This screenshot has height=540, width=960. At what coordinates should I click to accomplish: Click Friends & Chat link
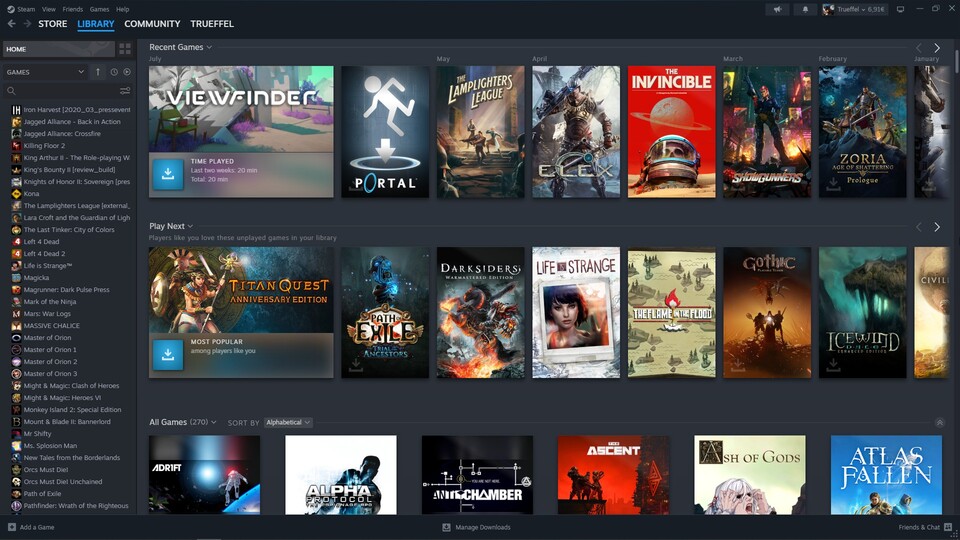click(x=919, y=527)
